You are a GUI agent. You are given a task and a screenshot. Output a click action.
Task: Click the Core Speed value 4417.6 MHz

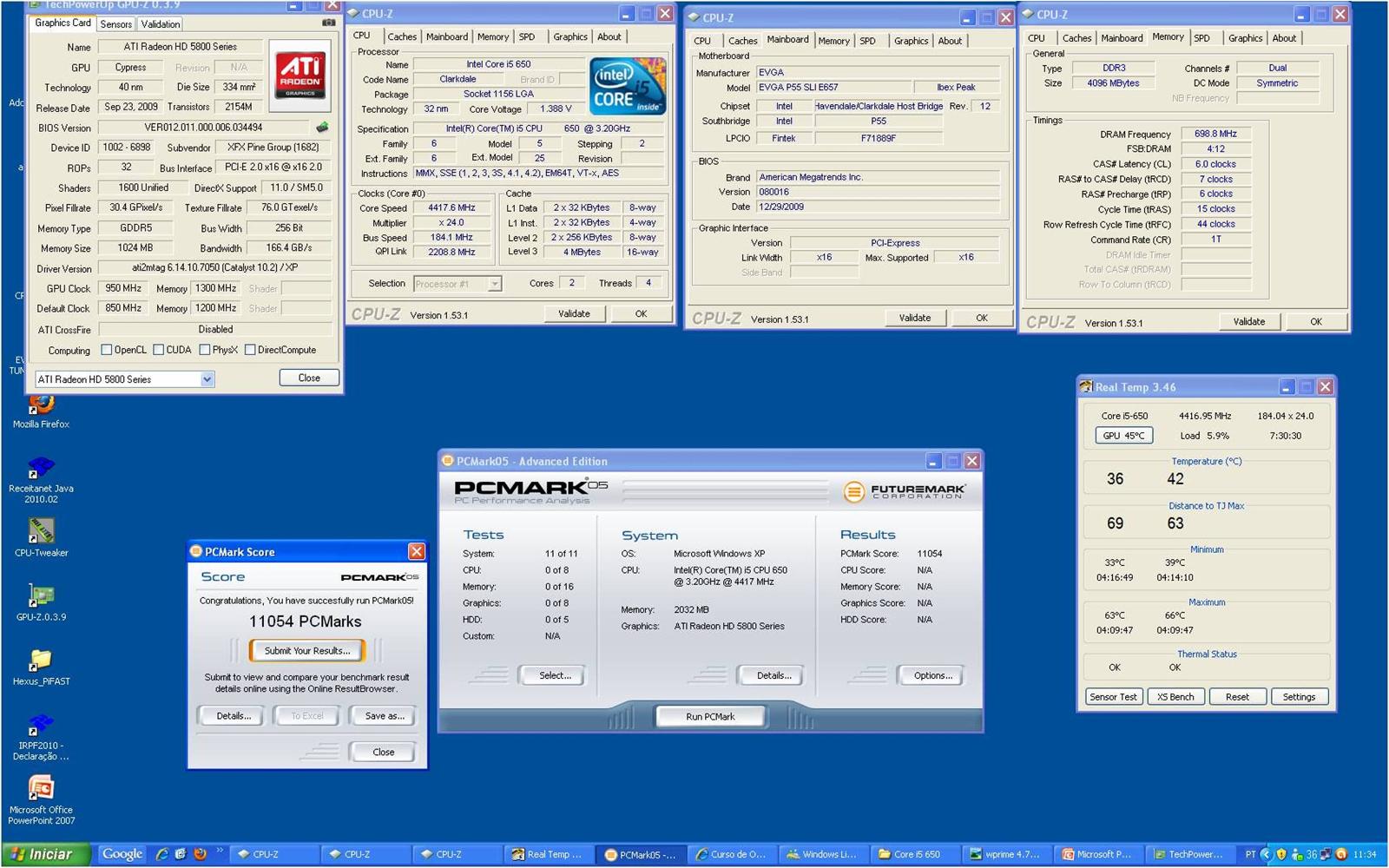(x=451, y=207)
